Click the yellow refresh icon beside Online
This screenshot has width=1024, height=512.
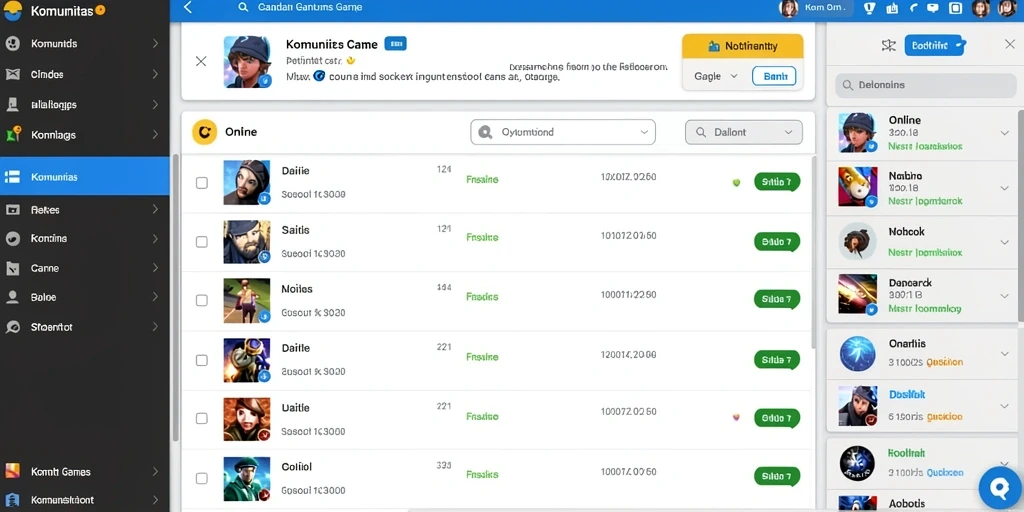204,132
